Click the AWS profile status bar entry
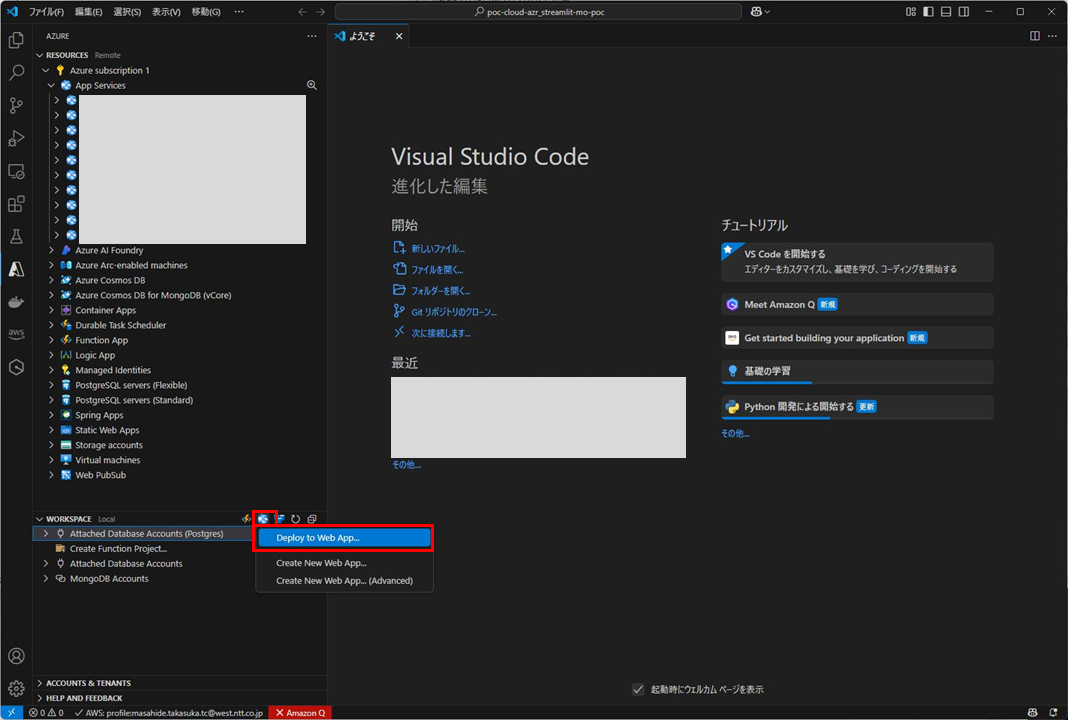This screenshot has width=1068, height=720. pyautogui.click(x=169, y=713)
